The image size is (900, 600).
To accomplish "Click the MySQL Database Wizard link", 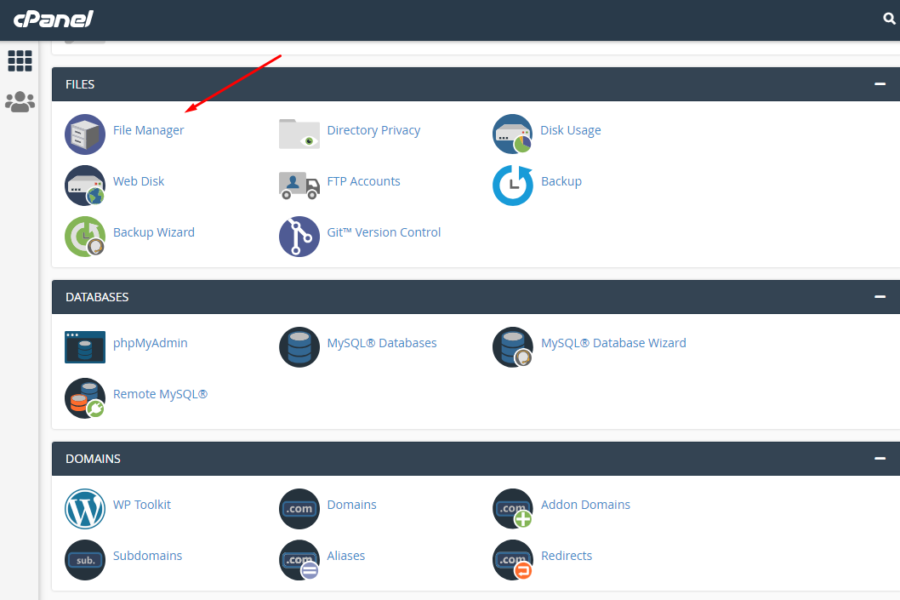I will pos(614,343).
